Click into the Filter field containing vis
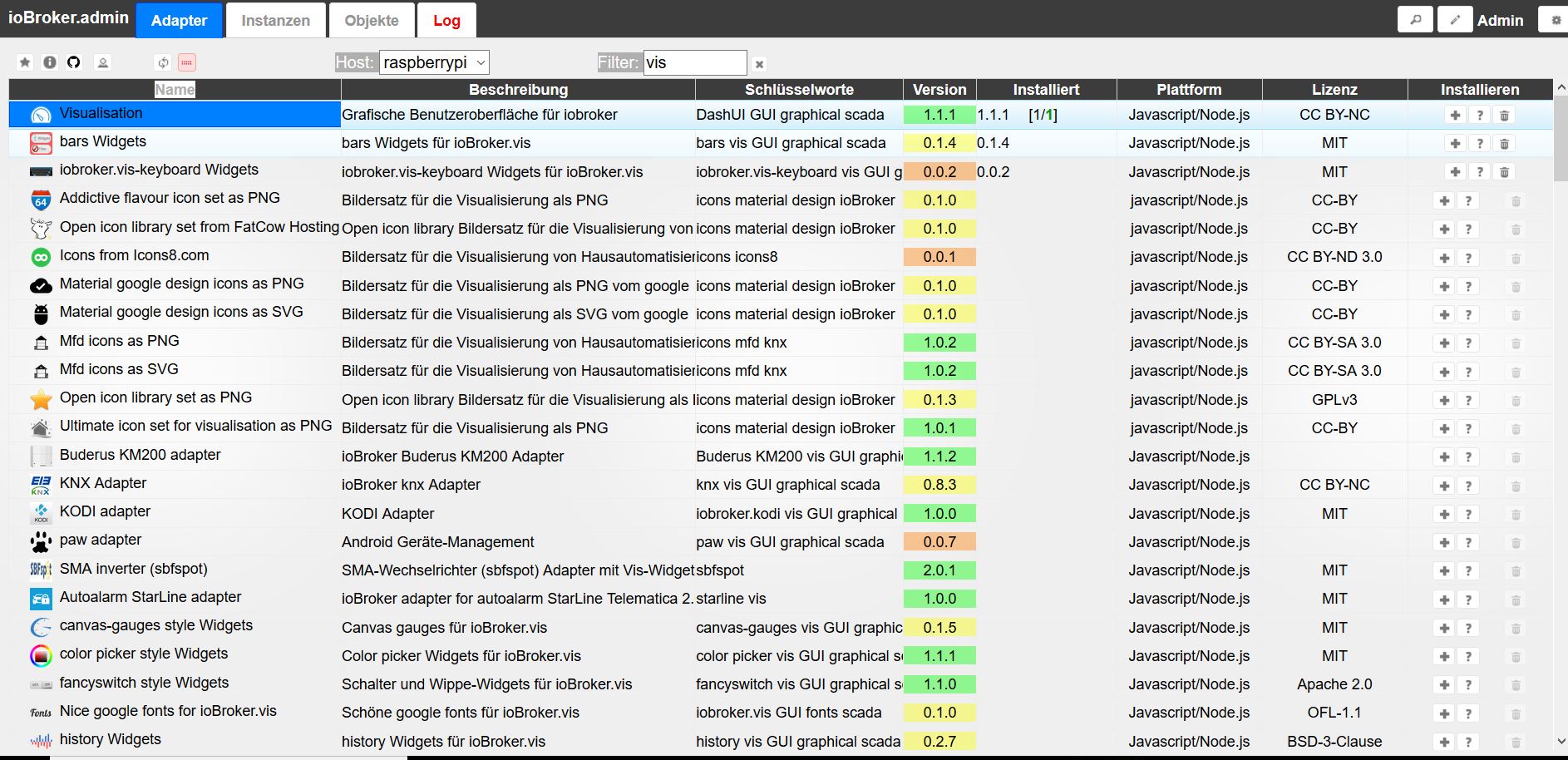Image resolution: width=1568 pixels, height=760 pixels. (695, 62)
